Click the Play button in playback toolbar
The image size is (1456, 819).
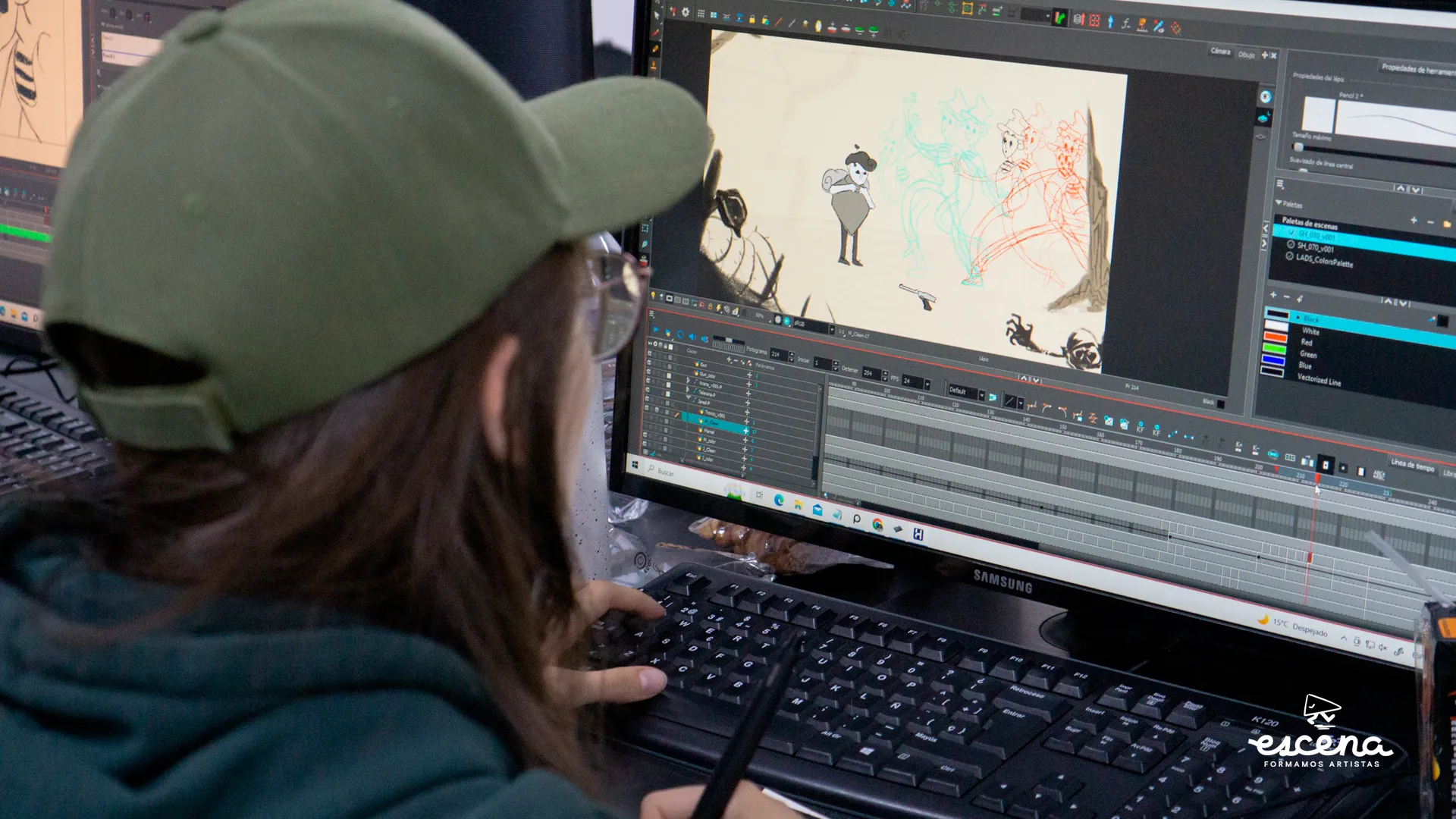(655, 330)
